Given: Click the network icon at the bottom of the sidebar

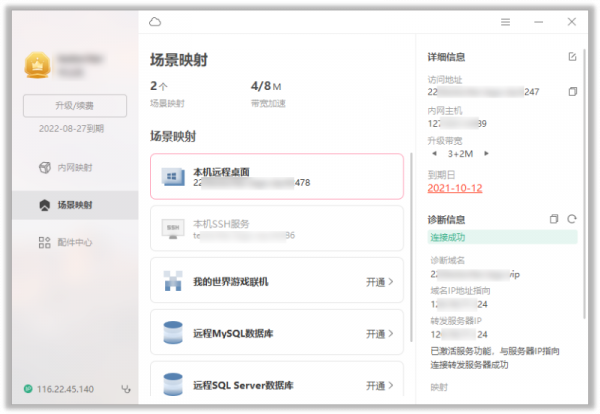Looking at the screenshot, I should pyautogui.click(x=125, y=389).
